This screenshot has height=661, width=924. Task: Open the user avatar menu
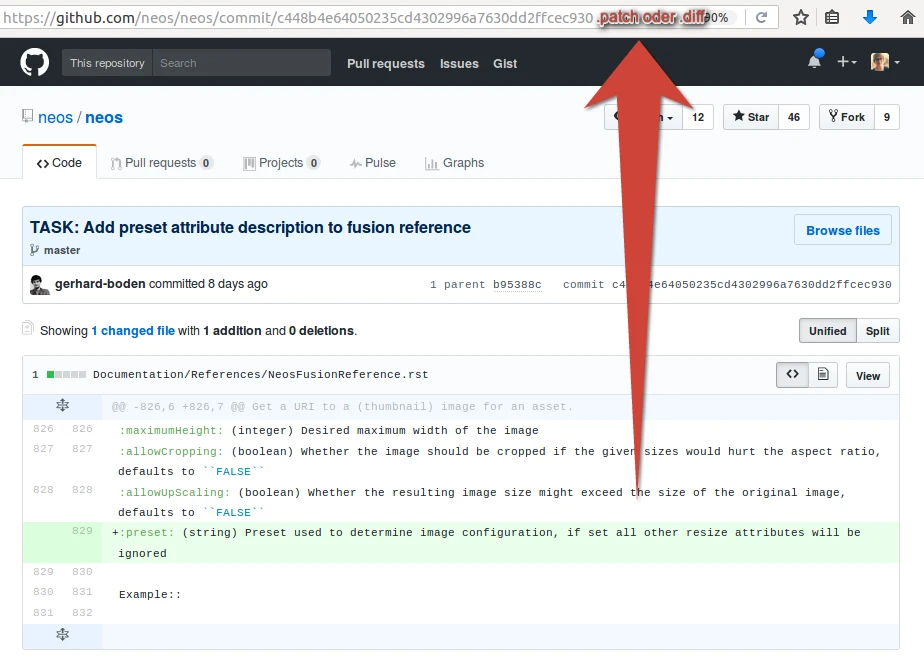coord(885,62)
